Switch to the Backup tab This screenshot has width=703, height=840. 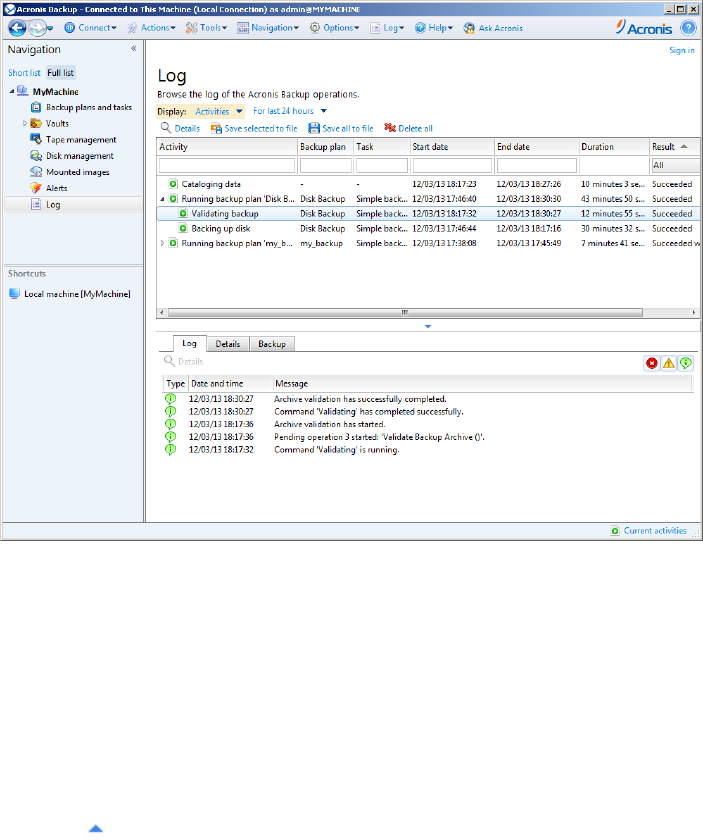coord(272,344)
